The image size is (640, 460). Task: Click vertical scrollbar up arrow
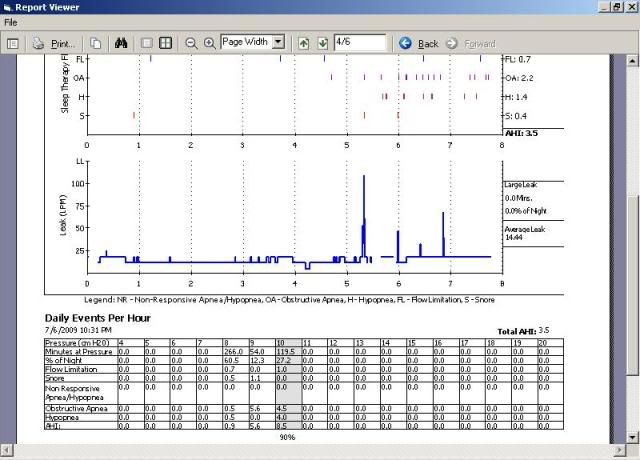click(x=631, y=63)
